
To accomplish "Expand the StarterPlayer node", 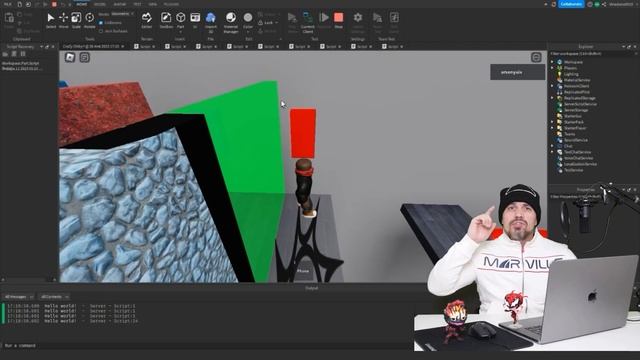I will [552, 128].
